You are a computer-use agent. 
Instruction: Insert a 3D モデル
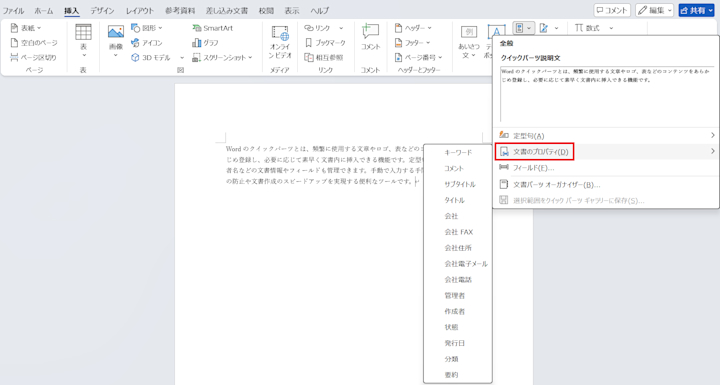151,57
